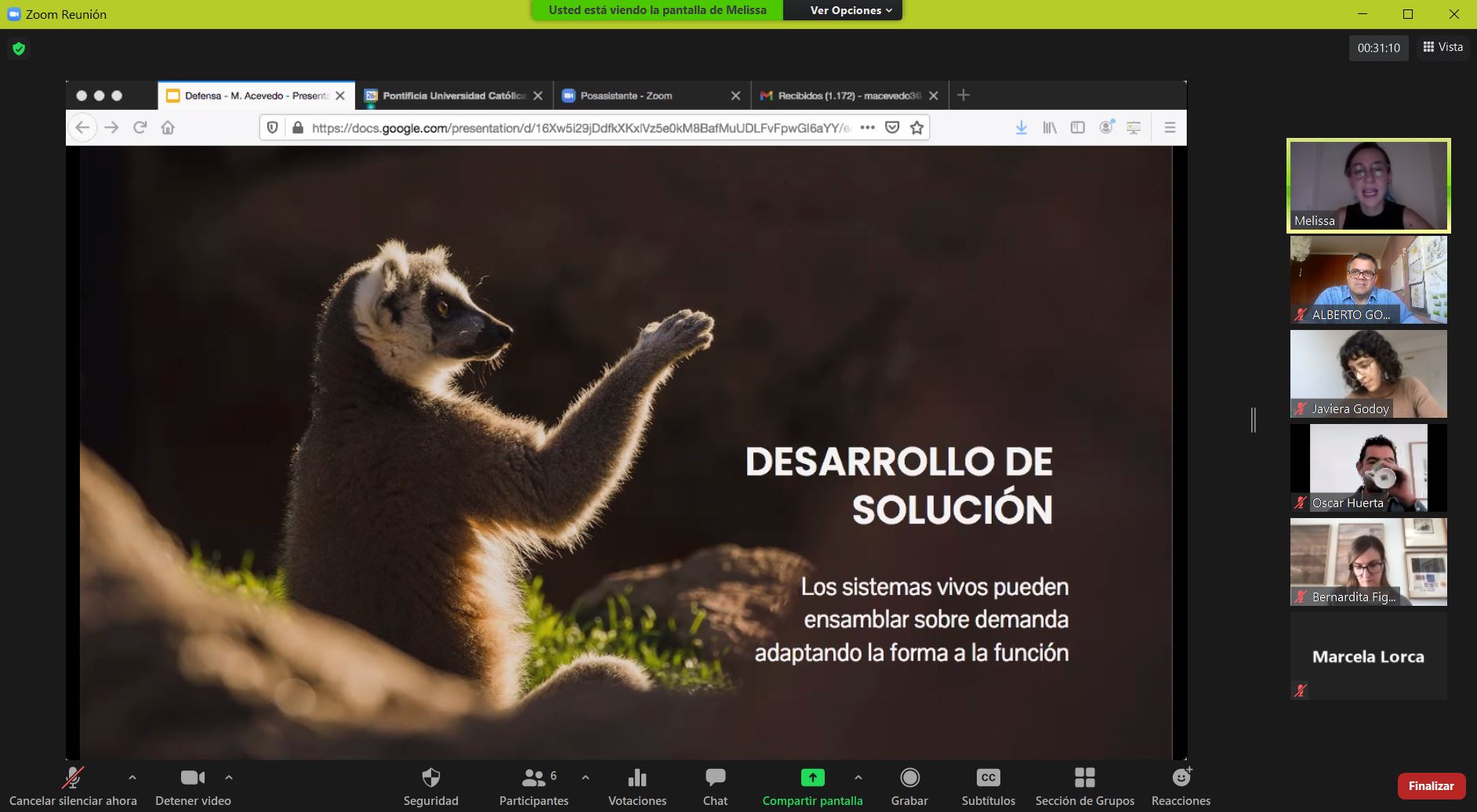Click the whiteboard toolbar icon
This screenshot has height=812, width=1477.
[1134, 127]
